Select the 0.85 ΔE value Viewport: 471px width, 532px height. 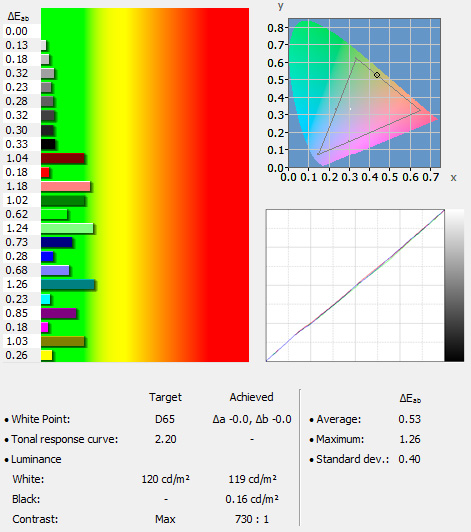point(16,313)
